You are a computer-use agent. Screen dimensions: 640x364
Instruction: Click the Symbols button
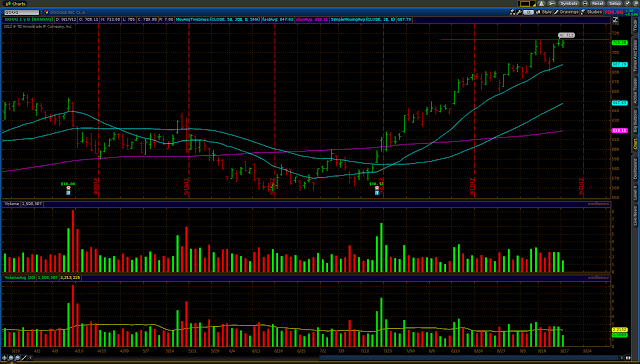(x=569, y=3)
